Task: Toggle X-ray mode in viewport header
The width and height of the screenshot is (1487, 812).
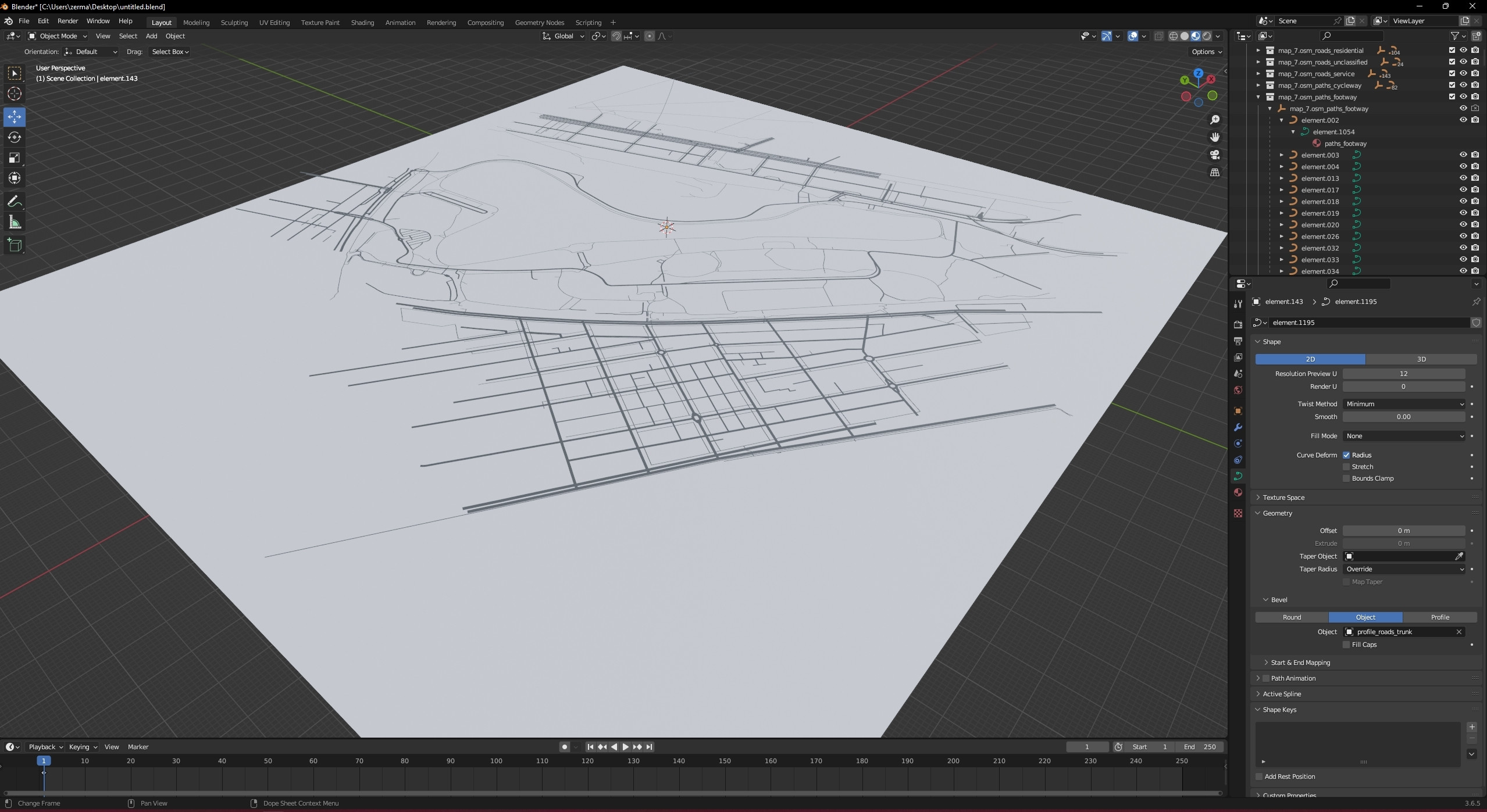Action: point(1158,36)
